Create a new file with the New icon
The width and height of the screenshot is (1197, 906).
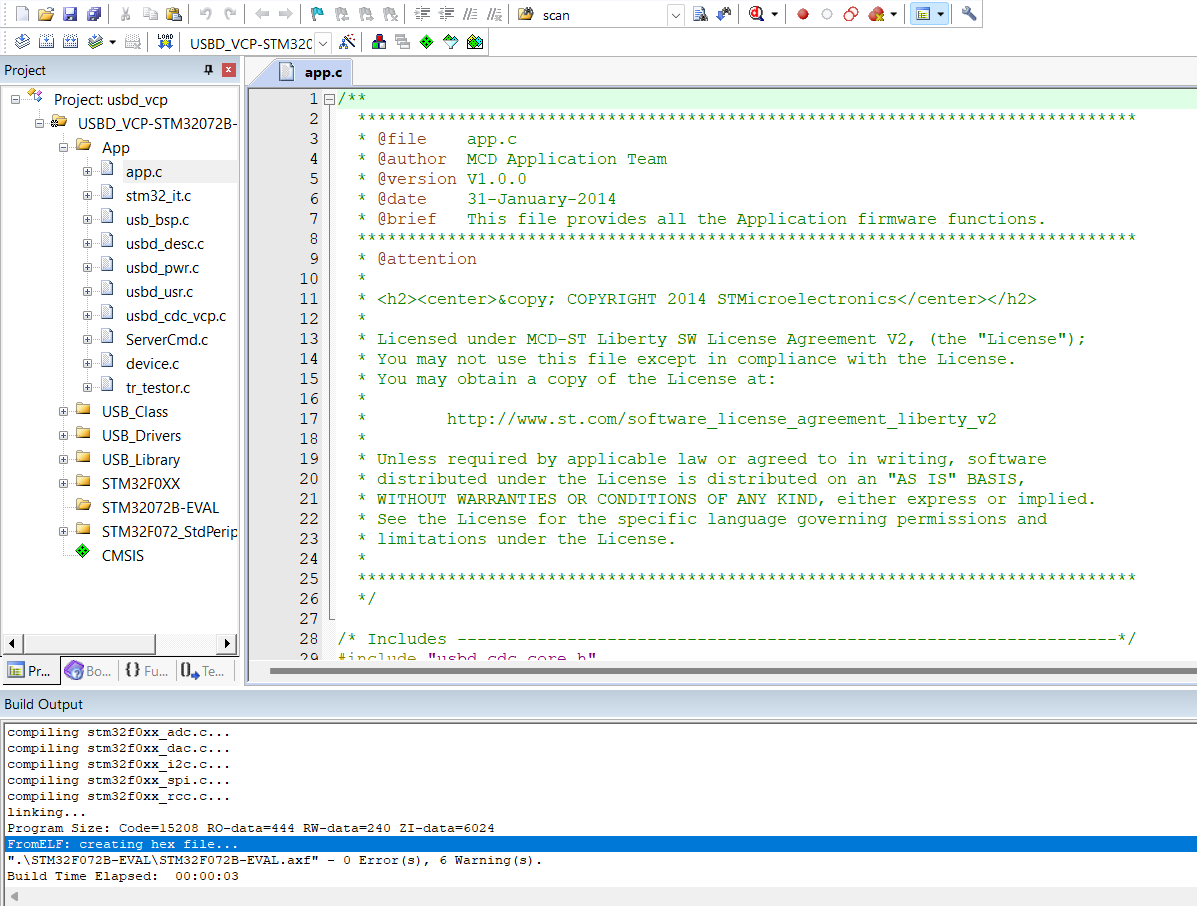[22, 15]
